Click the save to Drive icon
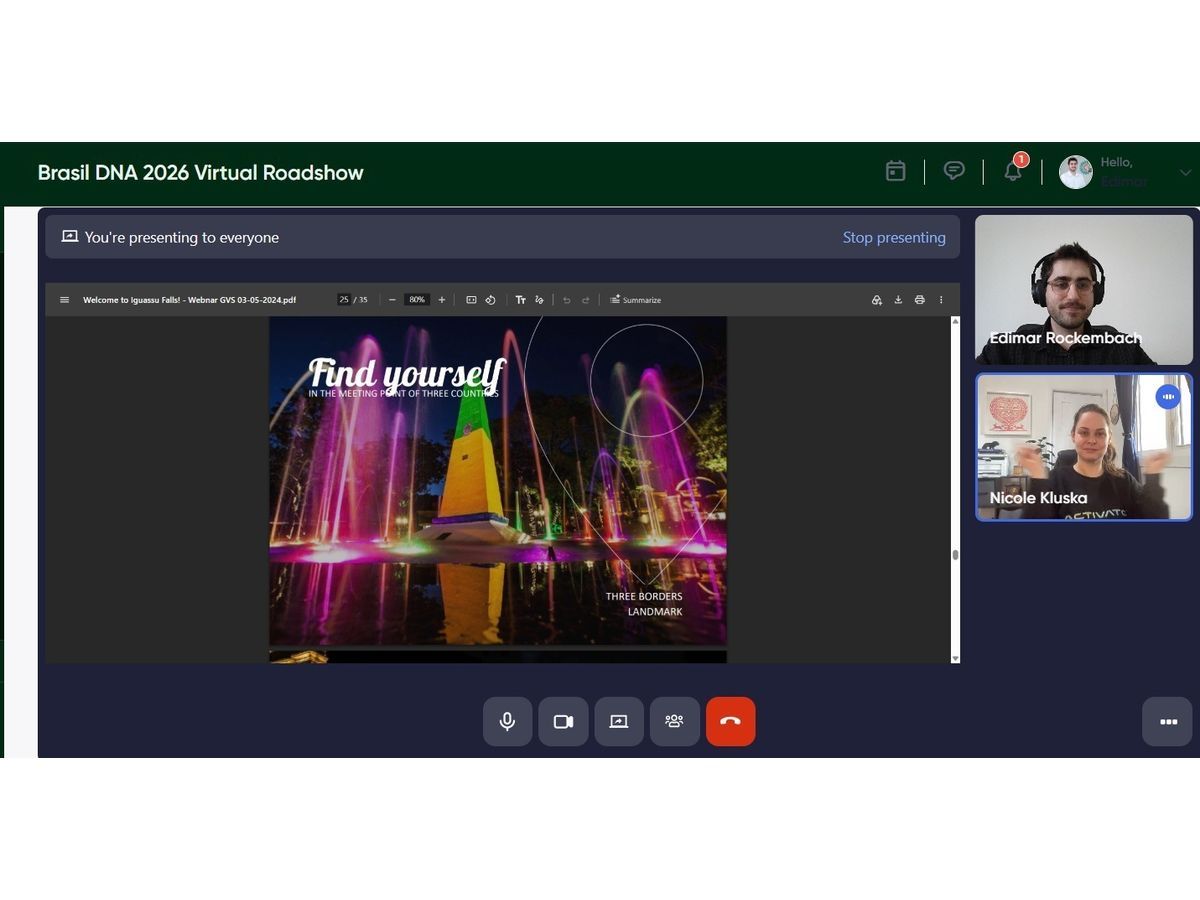 click(876, 300)
